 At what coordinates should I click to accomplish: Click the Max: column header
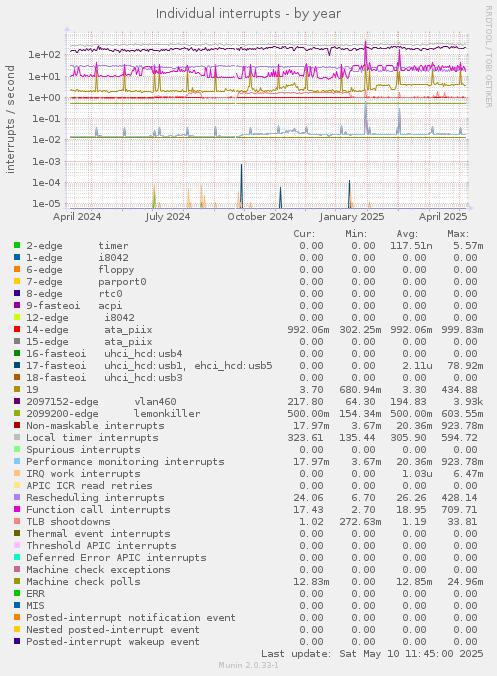click(458, 234)
